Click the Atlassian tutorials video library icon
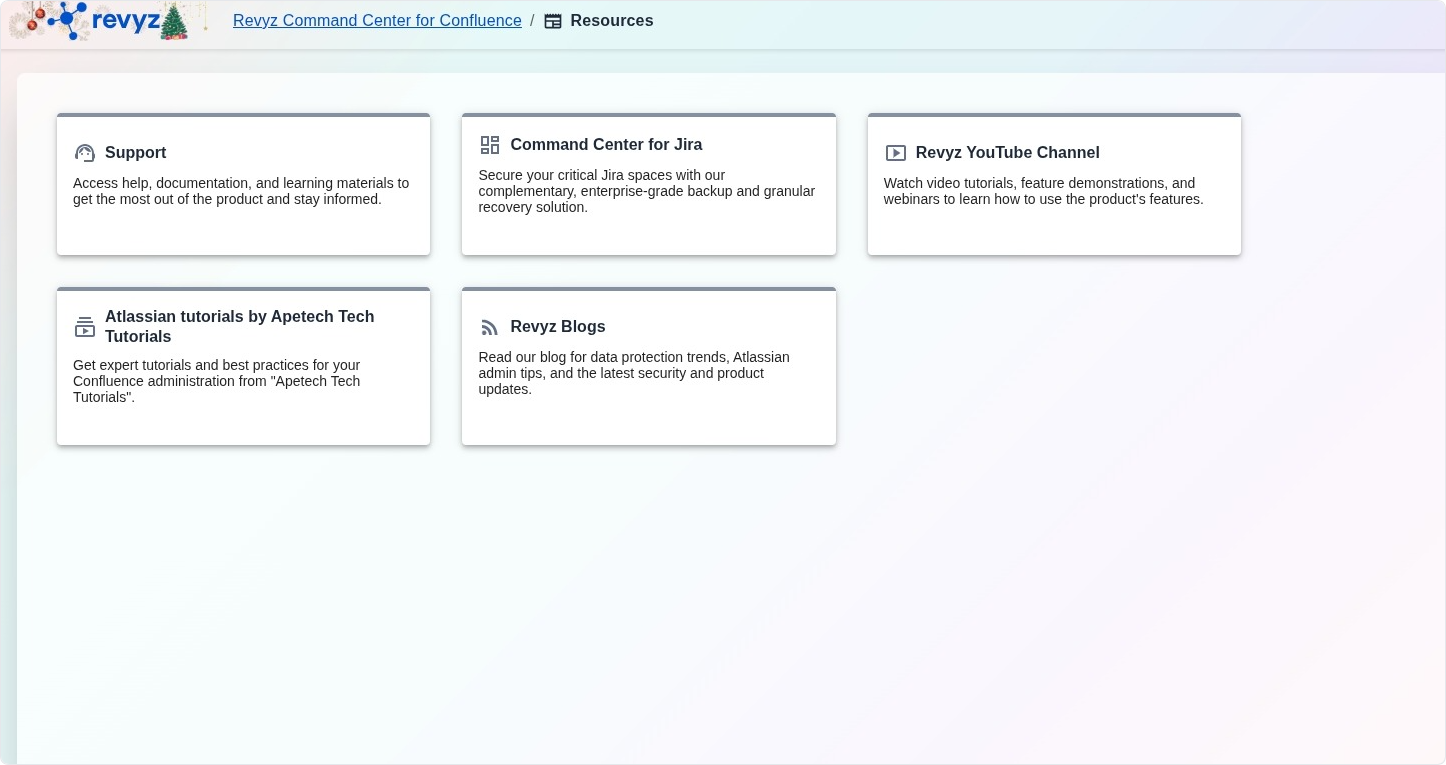The image size is (1446, 765). (85, 327)
